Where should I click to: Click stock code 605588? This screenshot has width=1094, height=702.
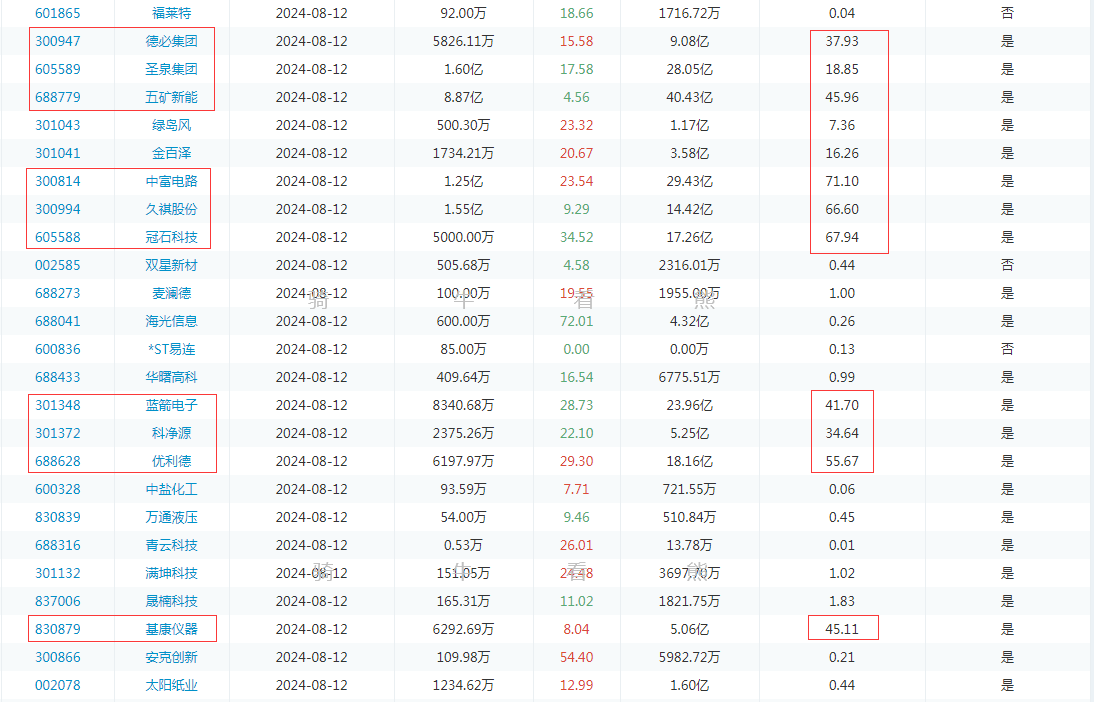point(58,237)
